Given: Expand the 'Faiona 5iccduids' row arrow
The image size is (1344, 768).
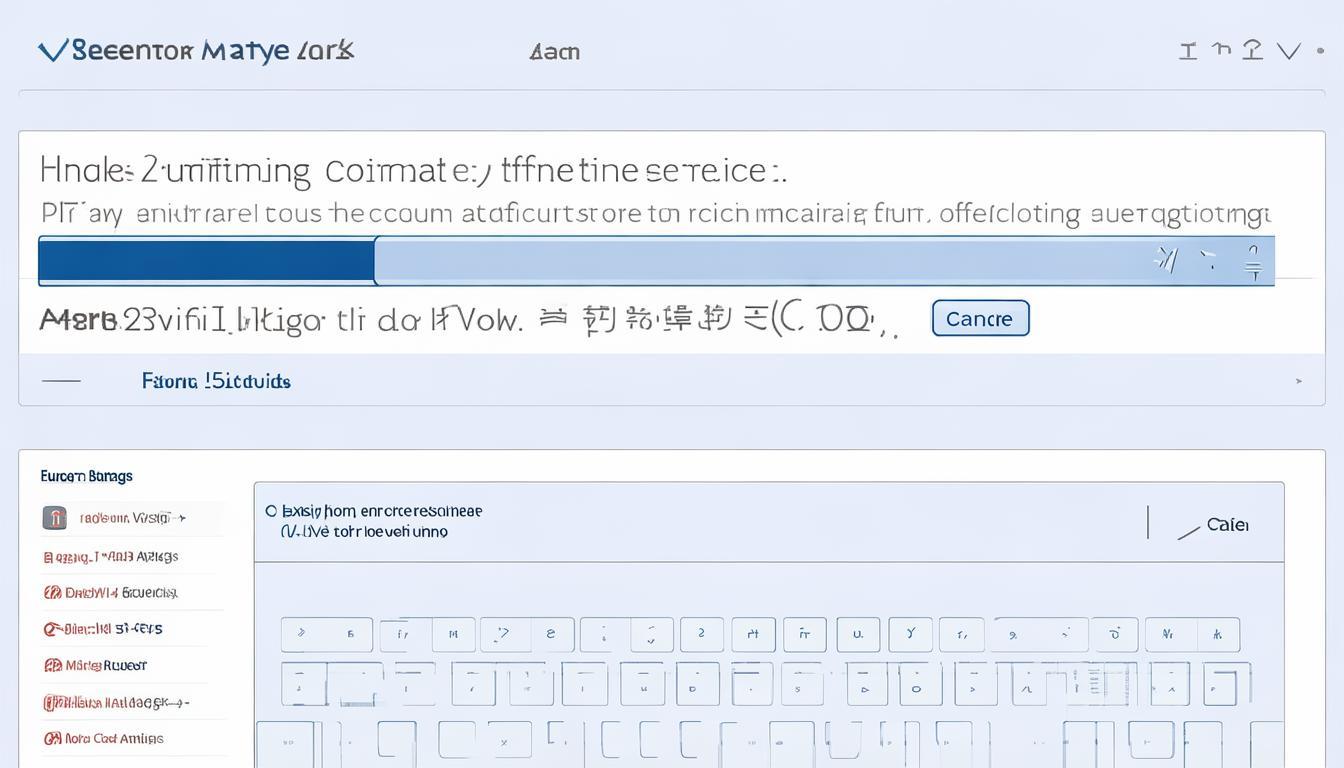Looking at the screenshot, I should click(x=1298, y=381).
